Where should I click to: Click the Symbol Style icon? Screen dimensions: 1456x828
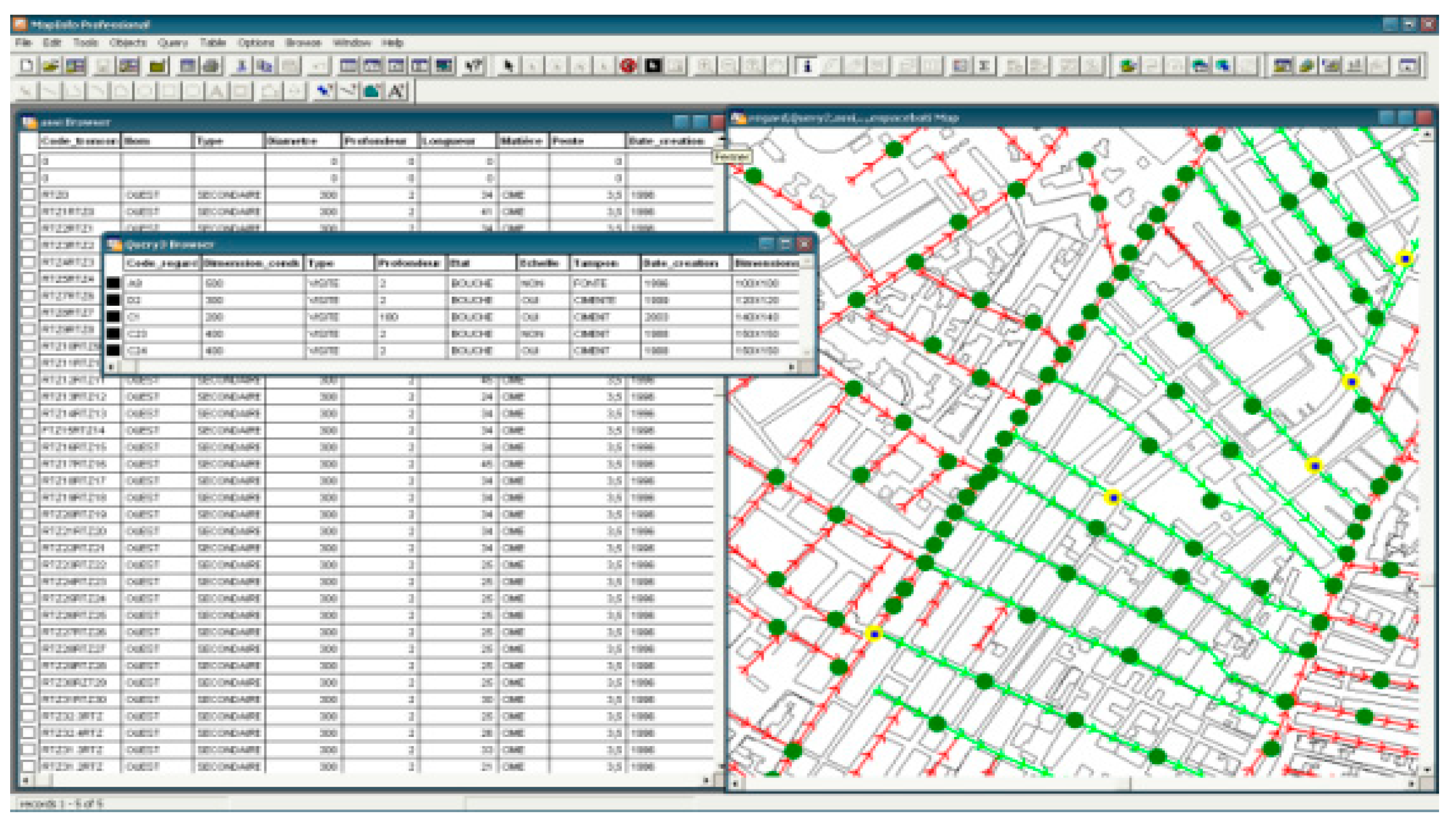(x=323, y=90)
